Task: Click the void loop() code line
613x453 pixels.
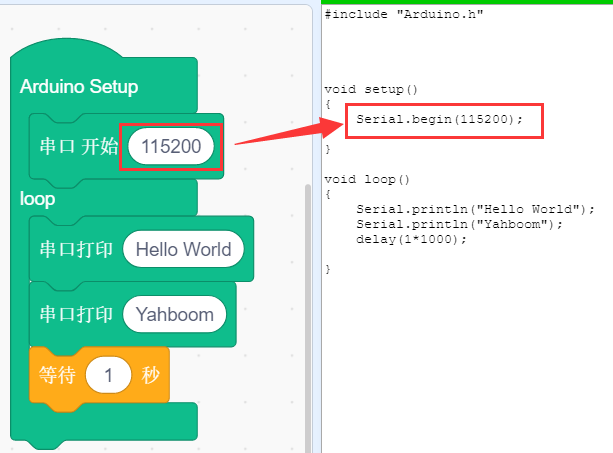Action: click(367, 179)
